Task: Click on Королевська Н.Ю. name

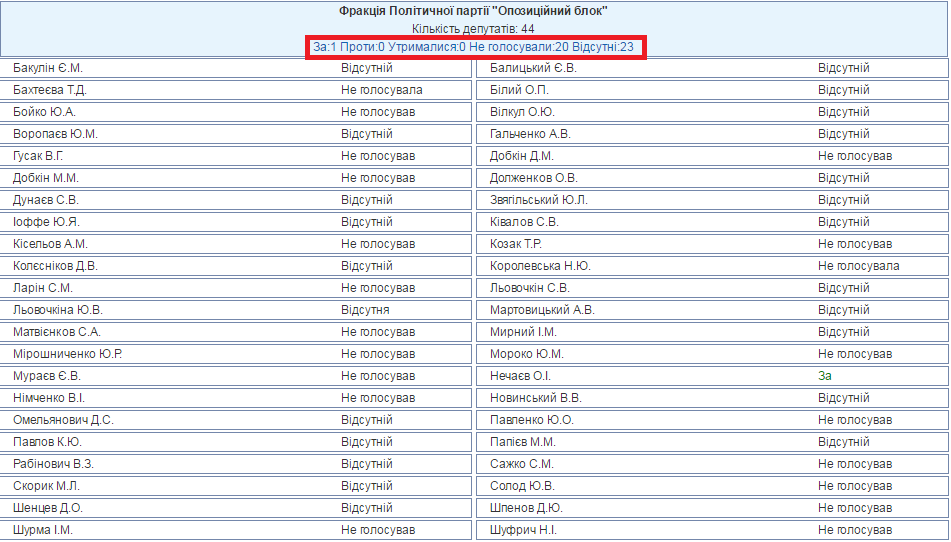Action: click(x=540, y=266)
